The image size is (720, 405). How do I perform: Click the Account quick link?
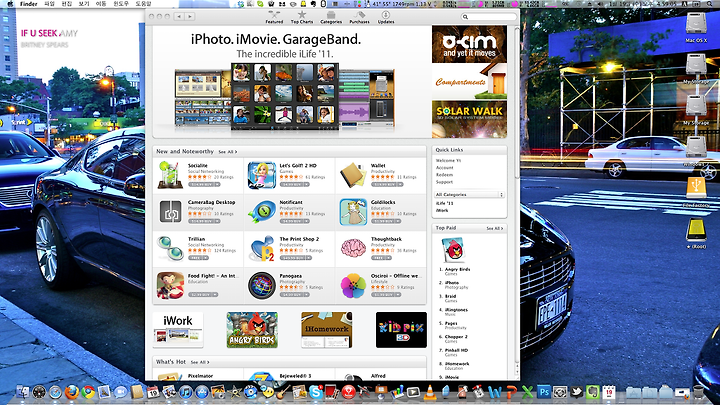pyautogui.click(x=444, y=168)
